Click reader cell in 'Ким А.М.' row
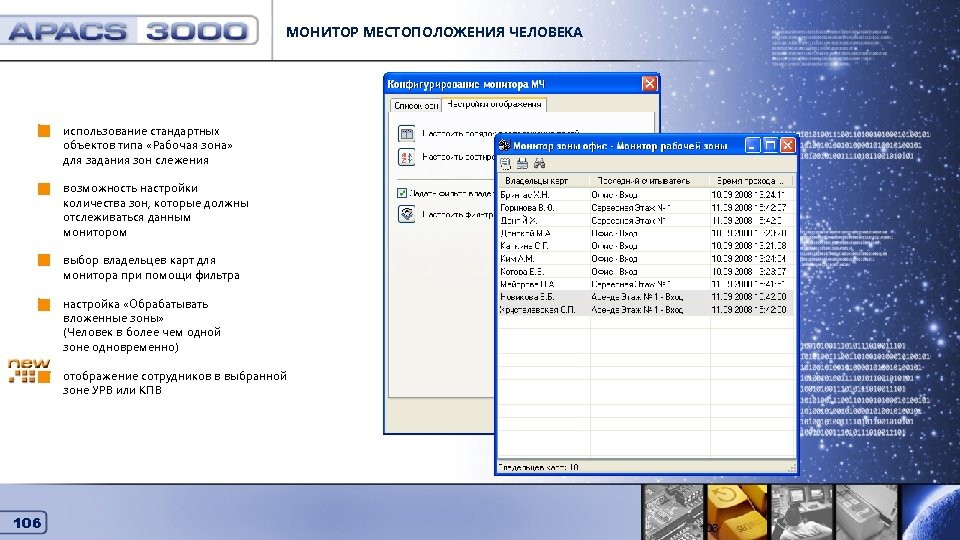 click(x=650, y=258)
